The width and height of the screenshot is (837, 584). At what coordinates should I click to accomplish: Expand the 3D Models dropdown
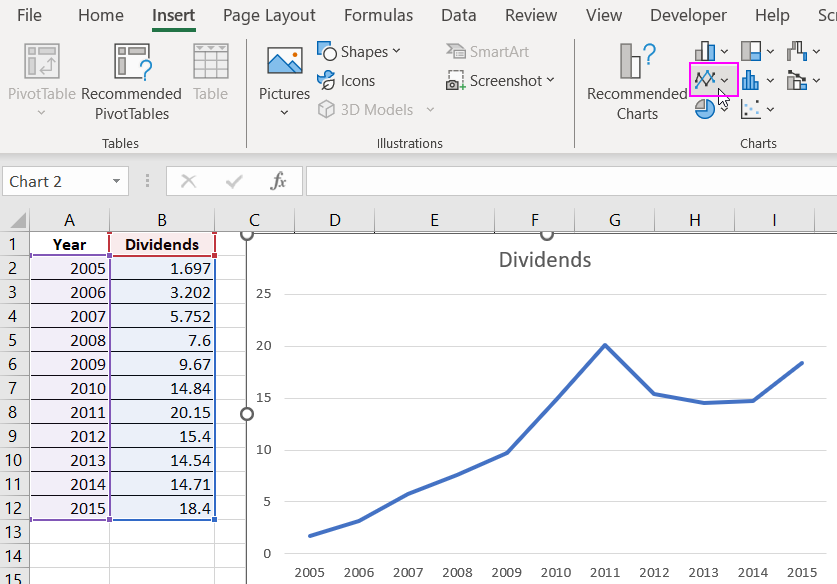coord(430,110)
